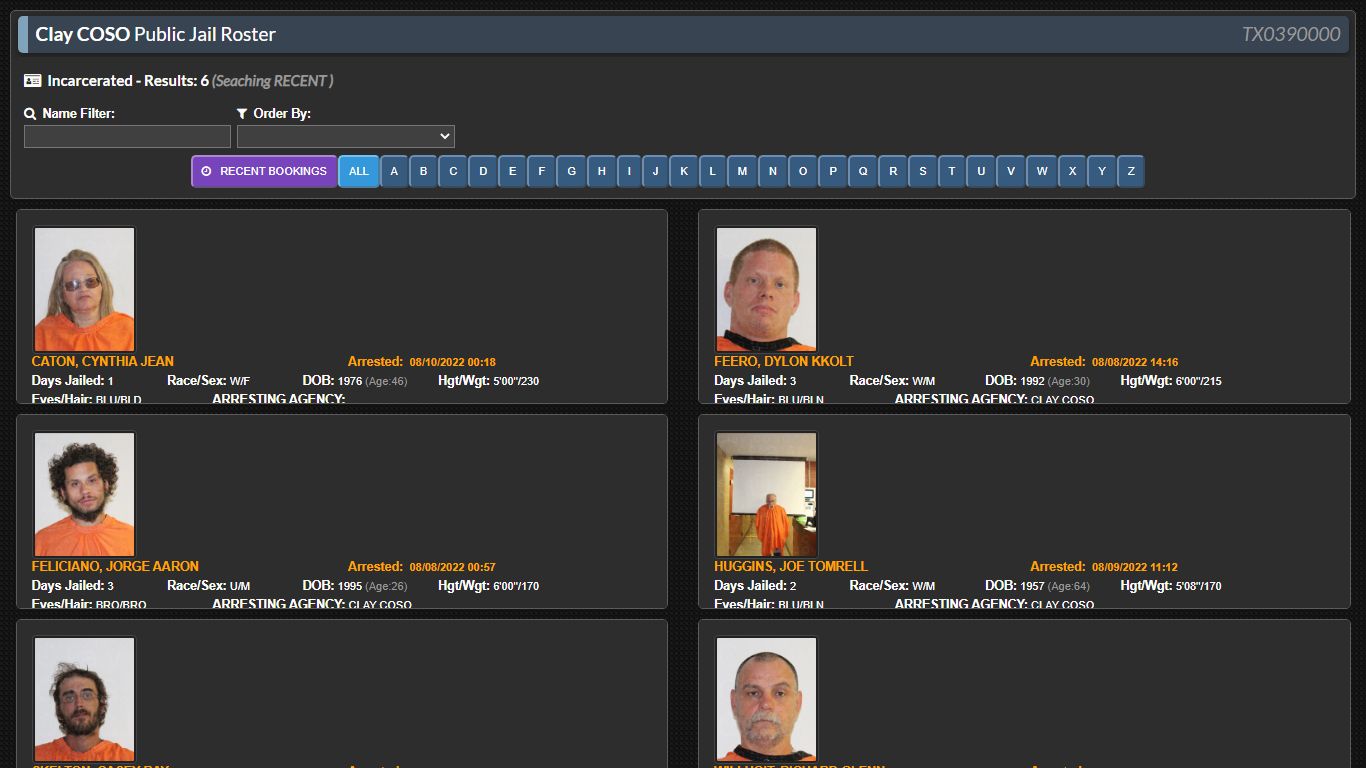Click the name HUGGINS, JOE TOMRELL
The image size is (1366, 768).
pos(791,566)
